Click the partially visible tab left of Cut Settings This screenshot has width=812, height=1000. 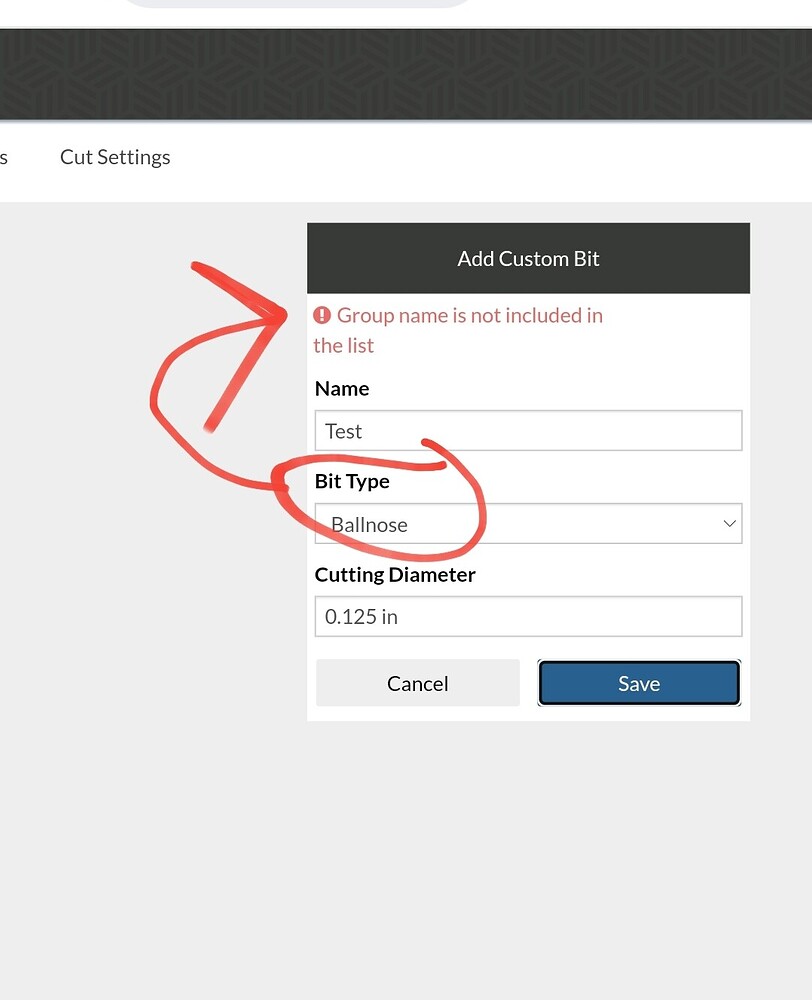pos(5,157)
